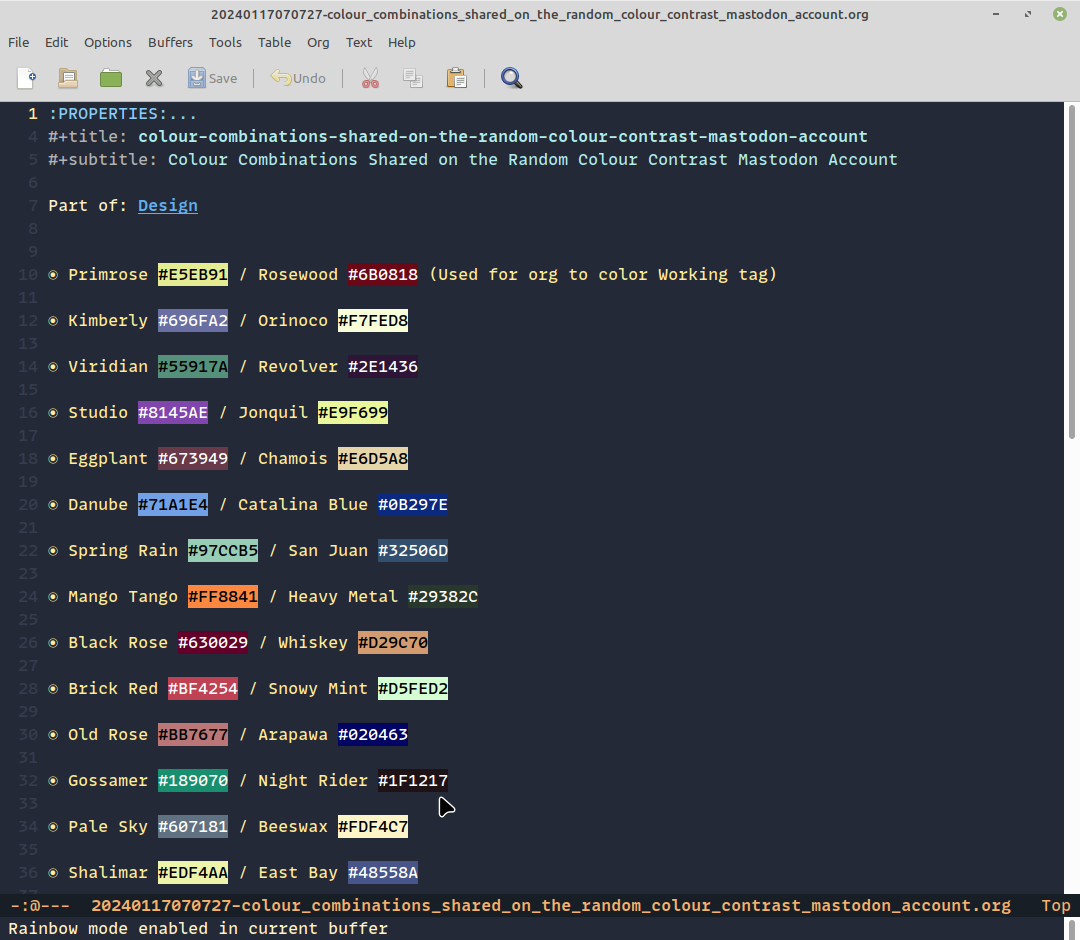Undo the last change
Screen dimensions: 1080x940
[298, 78]
